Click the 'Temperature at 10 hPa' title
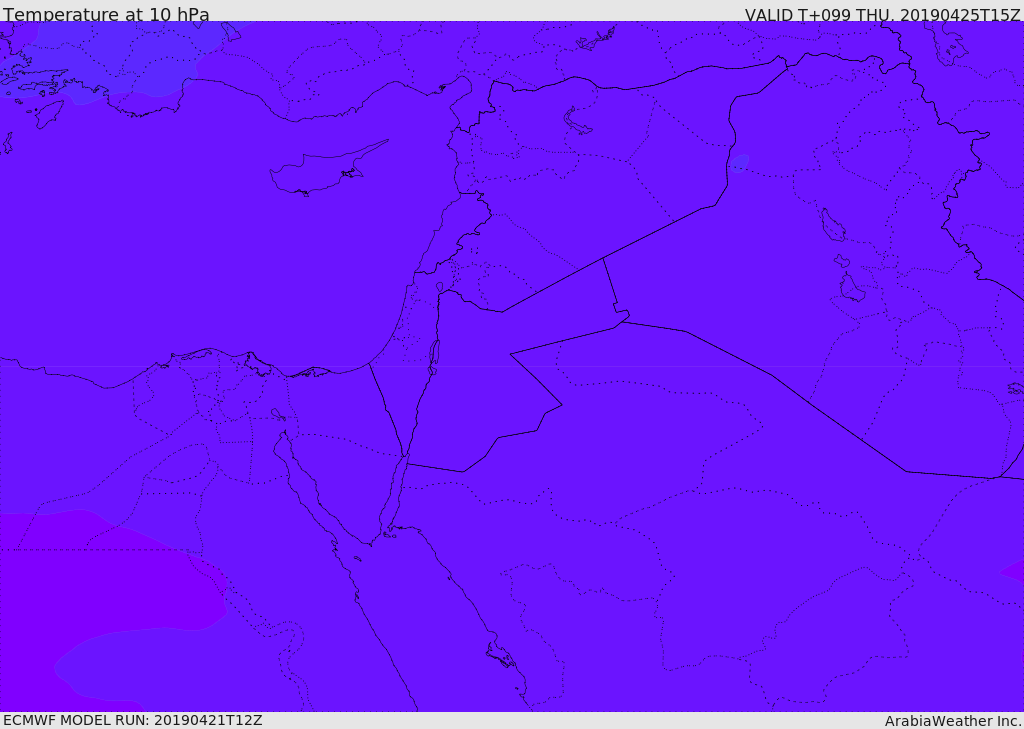 click(x=106, y=13)
